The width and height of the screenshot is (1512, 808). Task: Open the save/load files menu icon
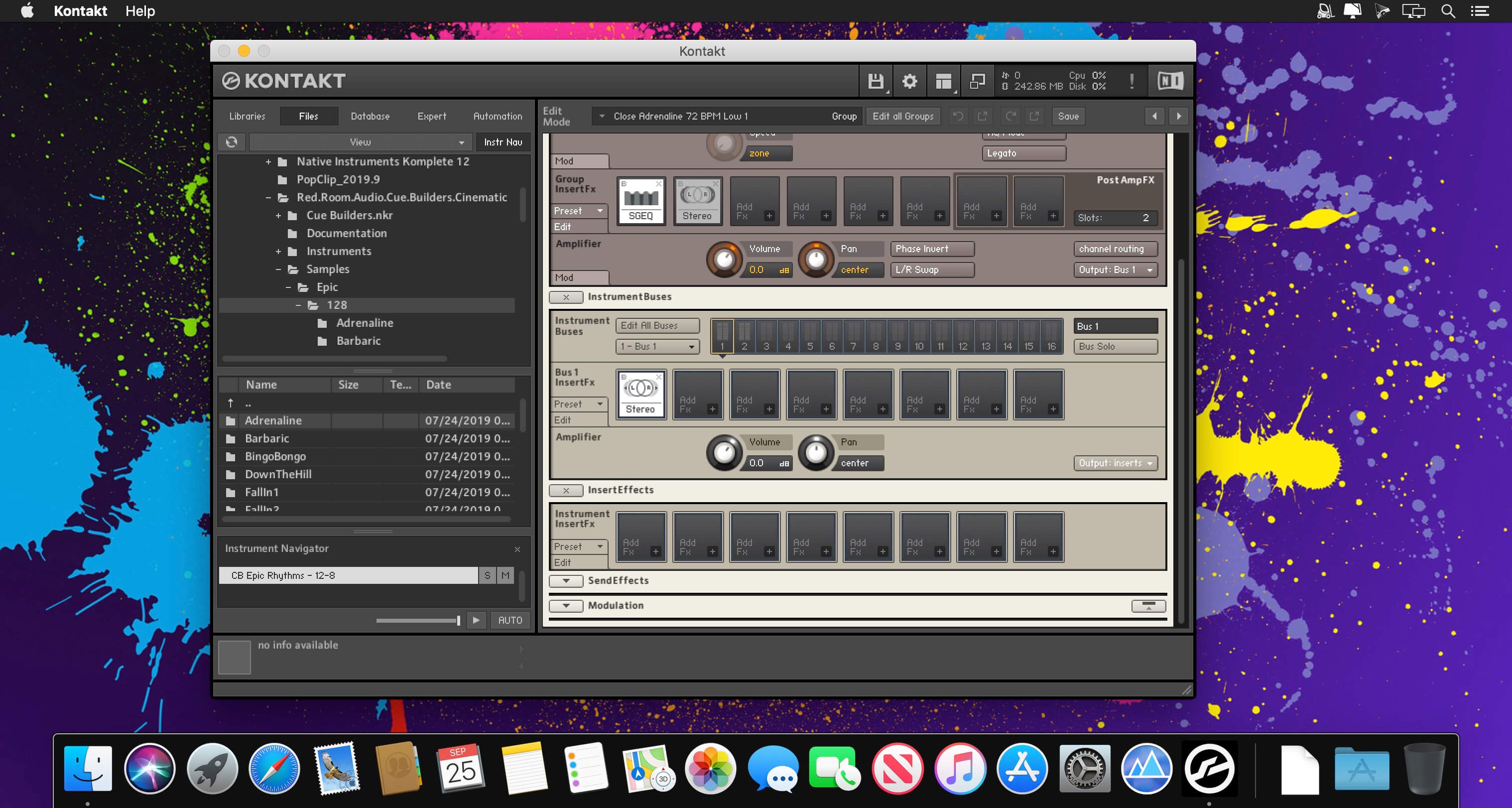(x=875, y=81)
